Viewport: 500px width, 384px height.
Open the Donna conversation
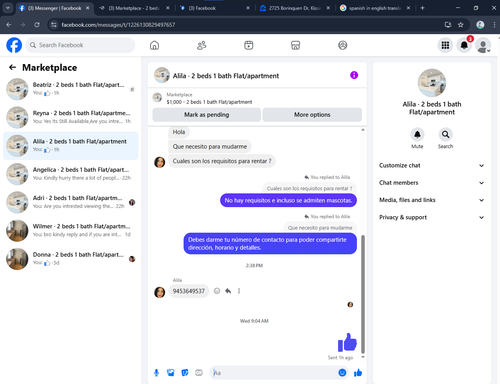(x=71, y=259)
